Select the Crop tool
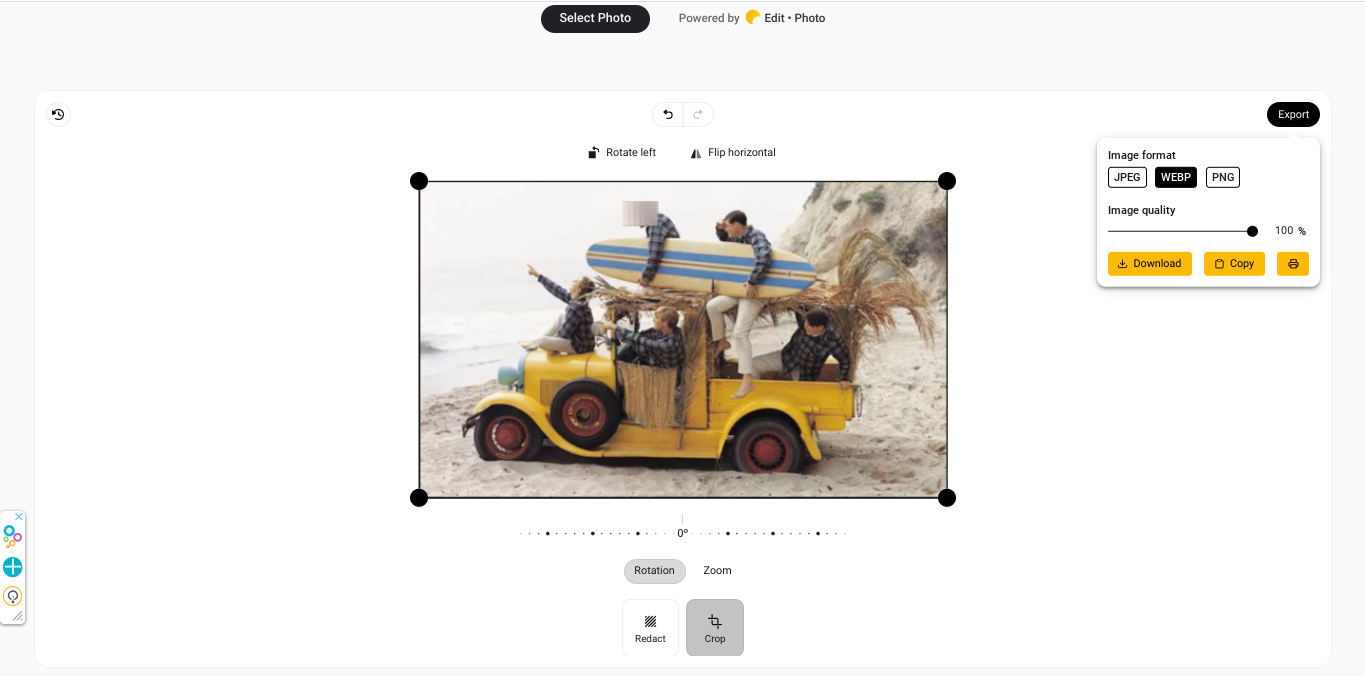 pyautogui.click(x=715, y=628)
